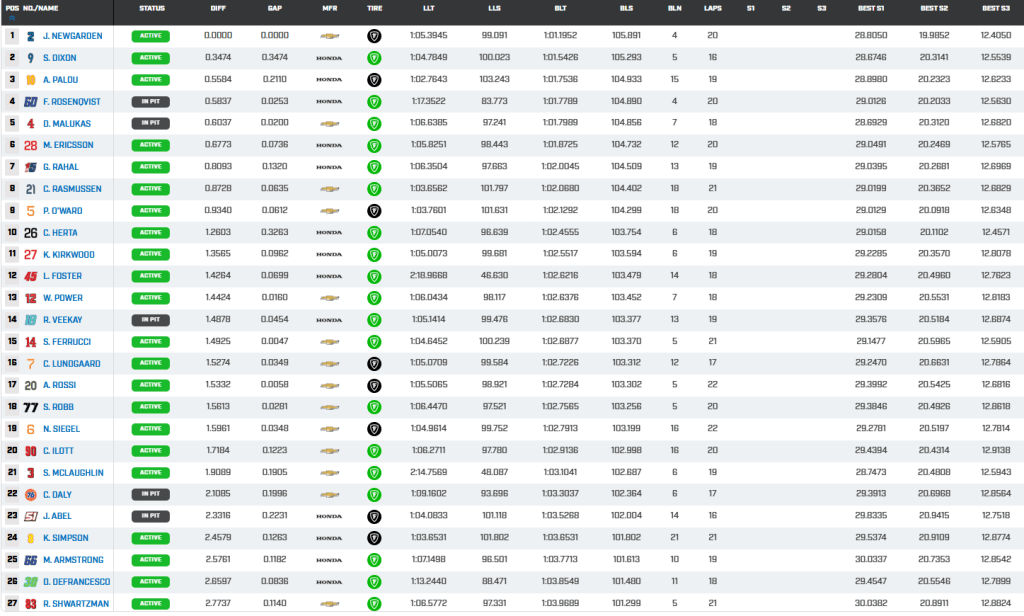The height and width of the screenshot is (616, 1024).
Task: Click the In Pit status badge for R. Veekay
Action: pyautogui.click(x=151, y=320)
